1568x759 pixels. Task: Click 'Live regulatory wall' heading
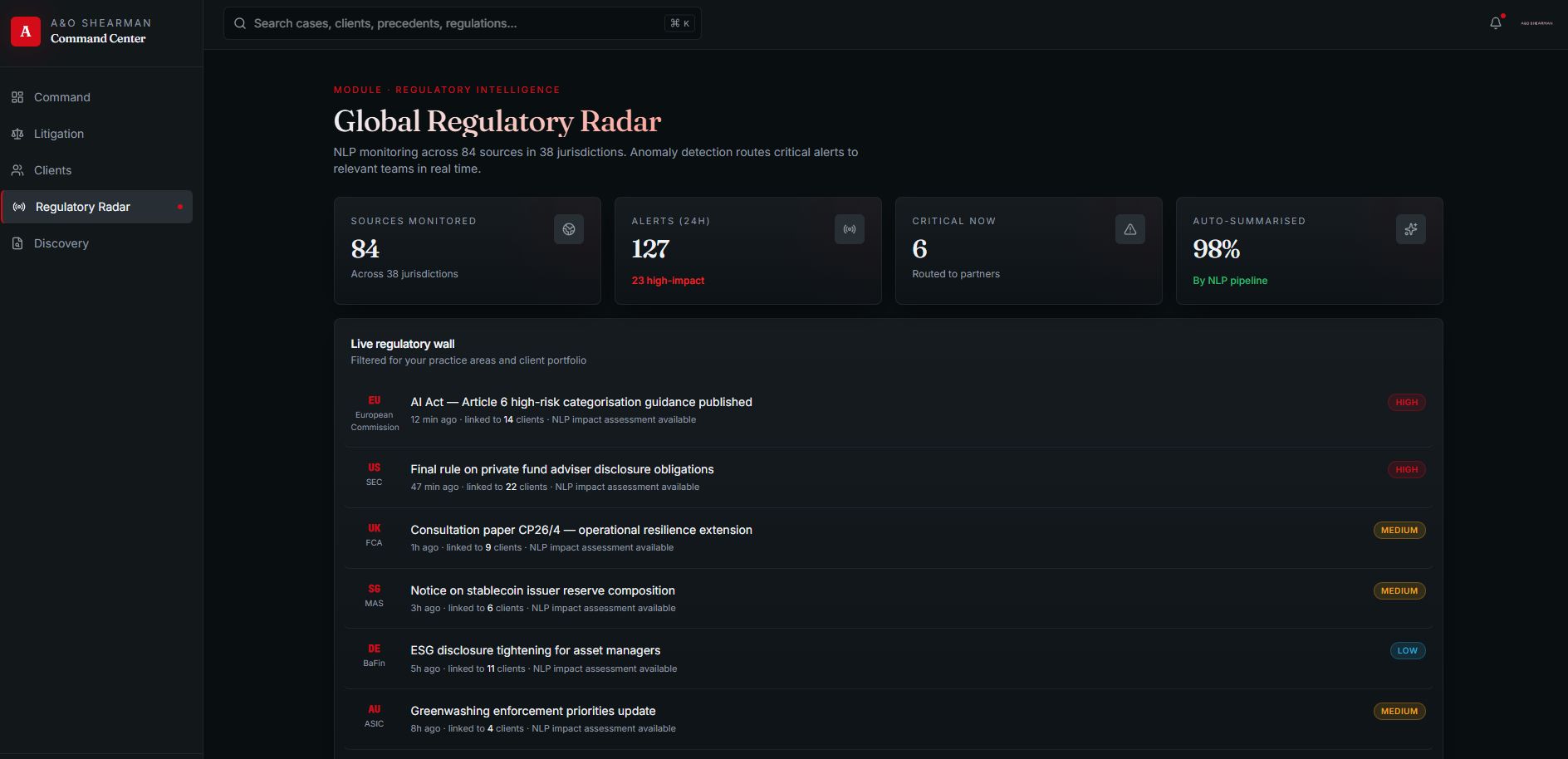[x=403, y=344]
